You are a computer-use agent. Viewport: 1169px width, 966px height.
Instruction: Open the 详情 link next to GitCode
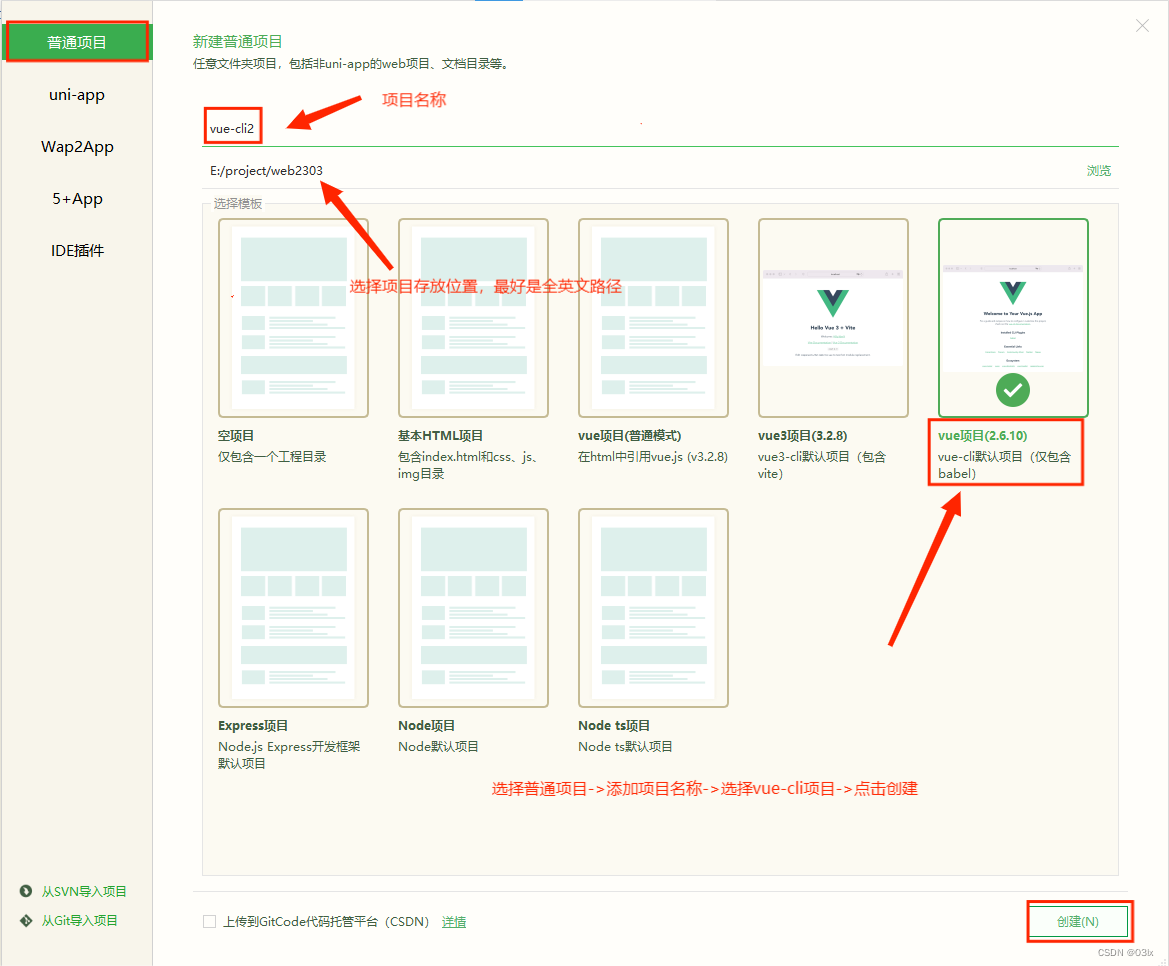coord(454,921)
